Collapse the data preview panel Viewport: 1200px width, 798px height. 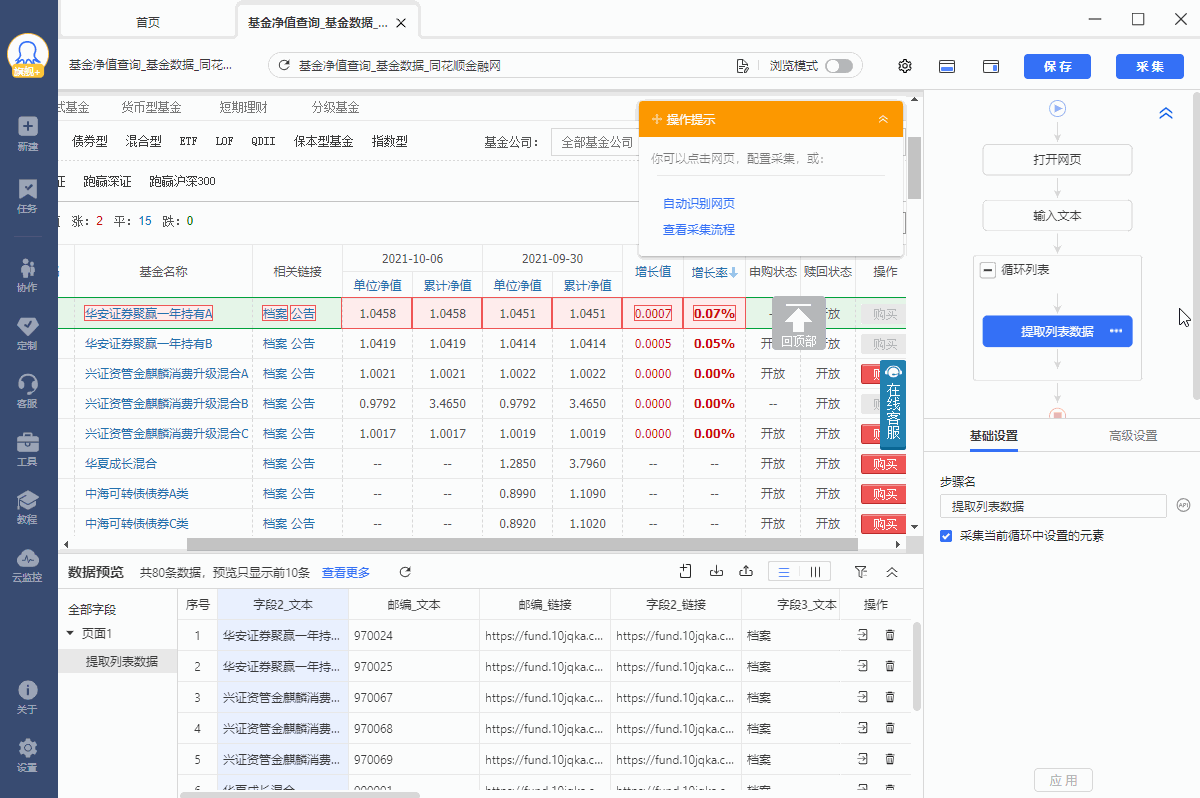click(x=892, y=572)
